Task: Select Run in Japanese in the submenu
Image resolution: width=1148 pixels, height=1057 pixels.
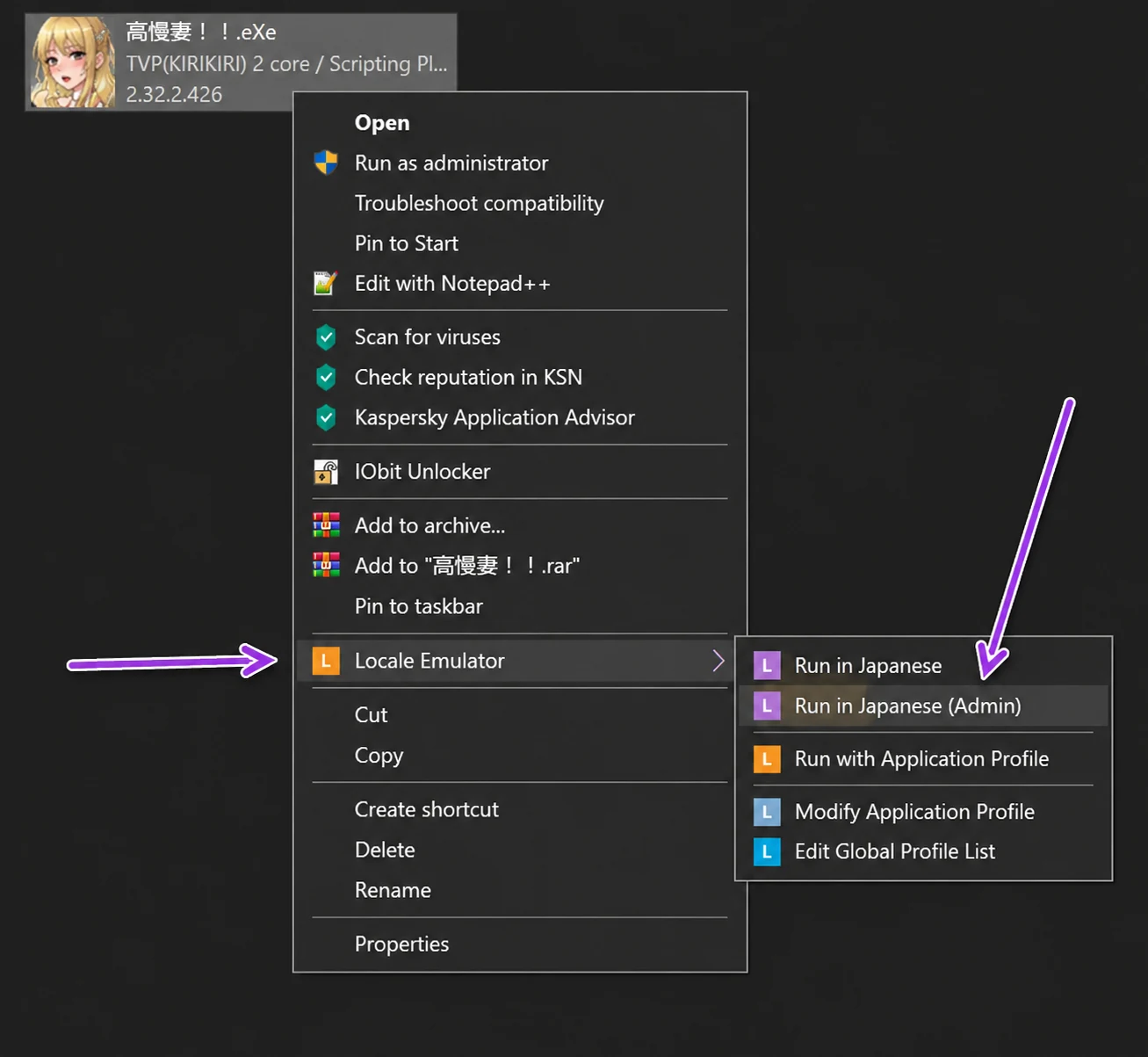Action: click(923, 665)
